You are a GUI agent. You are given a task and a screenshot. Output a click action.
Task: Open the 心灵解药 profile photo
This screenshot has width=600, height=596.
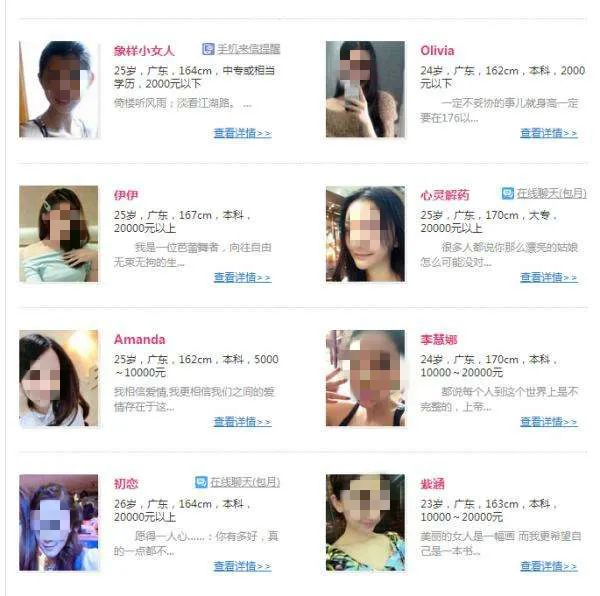tap(365, 234)
